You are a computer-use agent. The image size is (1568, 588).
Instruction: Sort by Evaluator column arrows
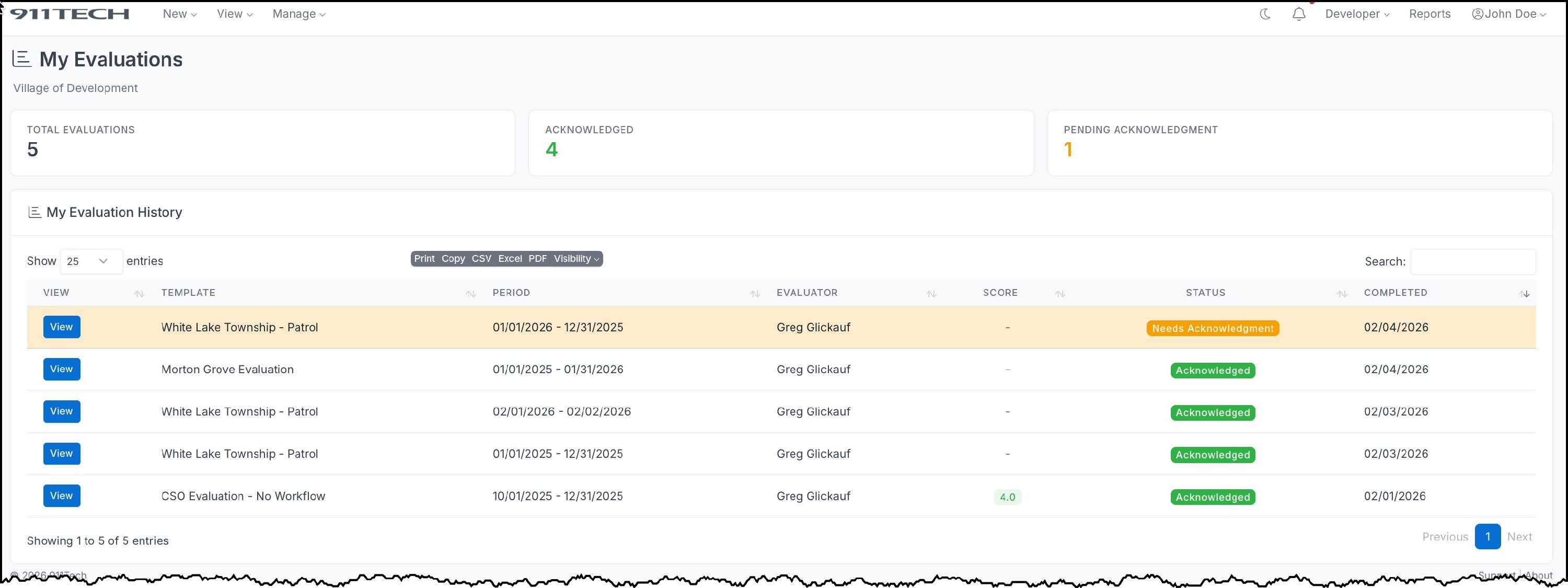pyautogui.click(x=931, y=293)
